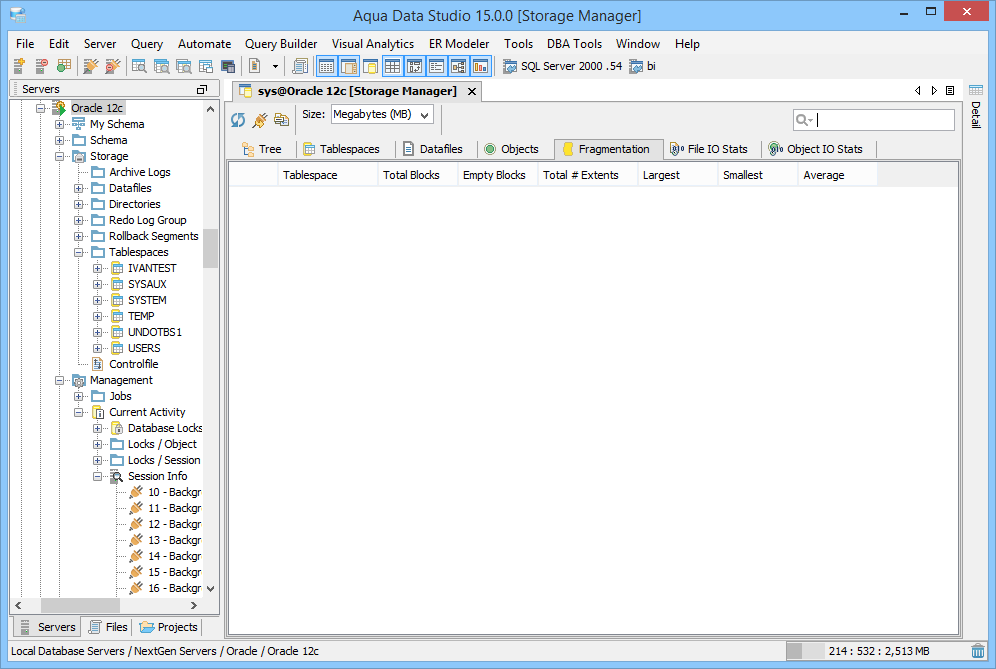Click the dark terminal window toolbar icon

[x=228, y=65]
